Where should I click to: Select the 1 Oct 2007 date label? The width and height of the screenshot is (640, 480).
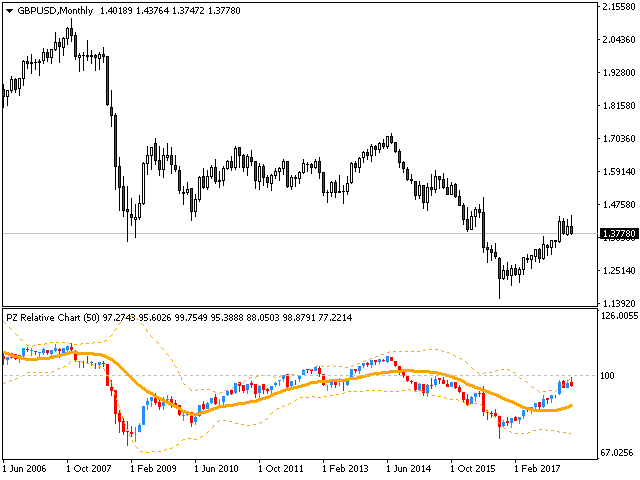pos(89,468)
